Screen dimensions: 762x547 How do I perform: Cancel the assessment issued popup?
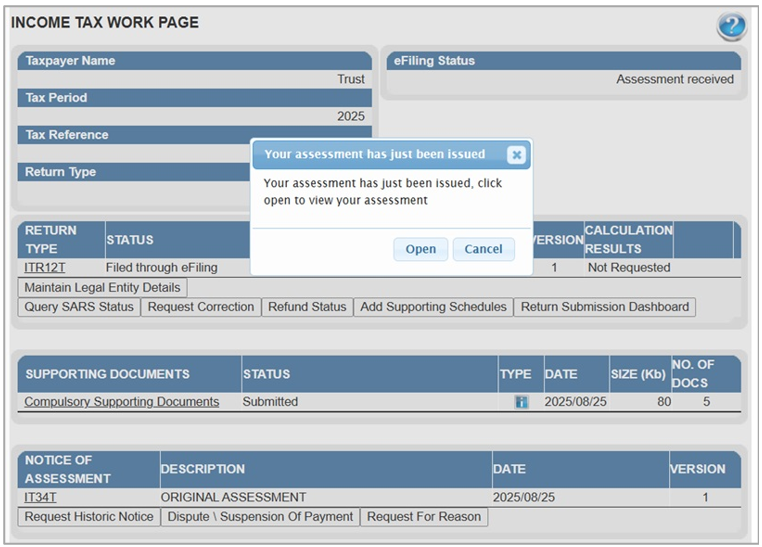click(483, 249)
